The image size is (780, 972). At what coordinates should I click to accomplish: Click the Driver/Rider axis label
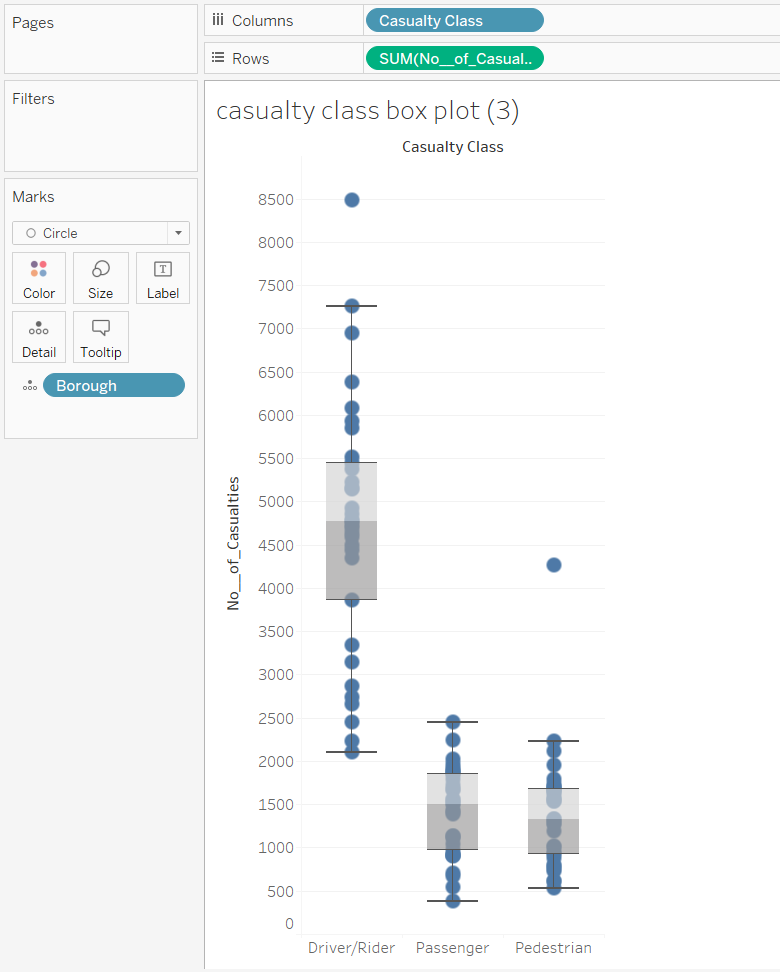tap(352, 948)
